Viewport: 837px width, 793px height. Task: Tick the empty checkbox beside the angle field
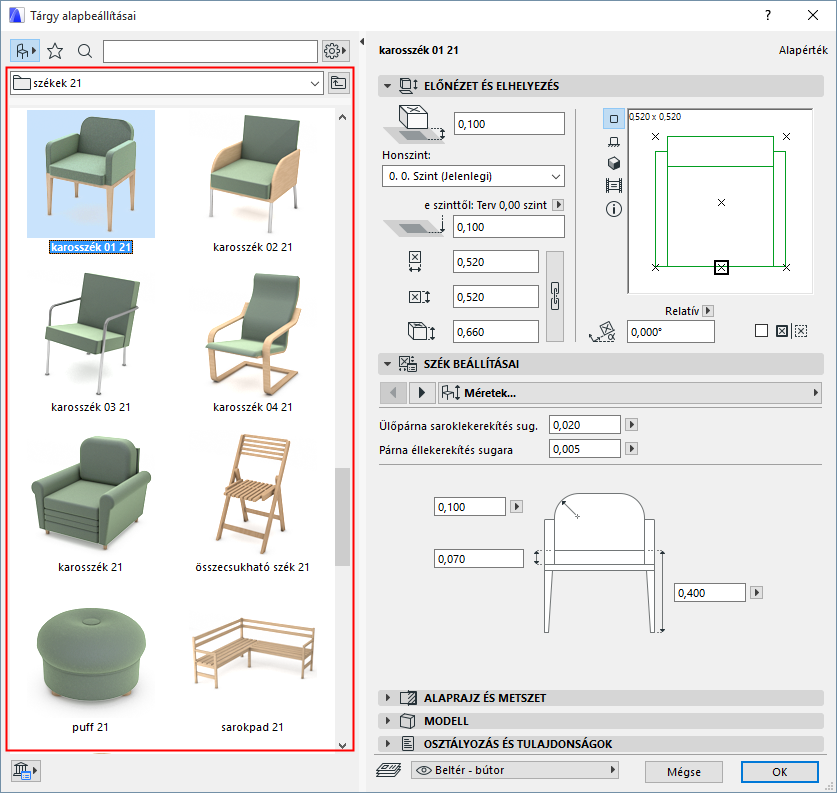coord(762,331)
